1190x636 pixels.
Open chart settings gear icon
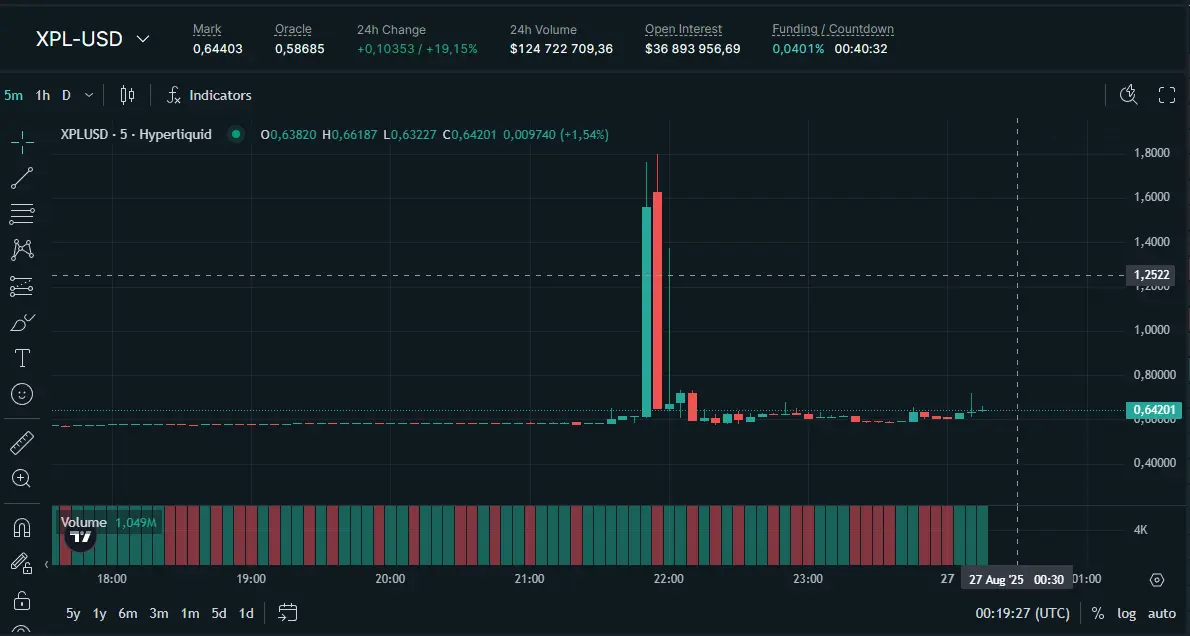point(1157,580)
